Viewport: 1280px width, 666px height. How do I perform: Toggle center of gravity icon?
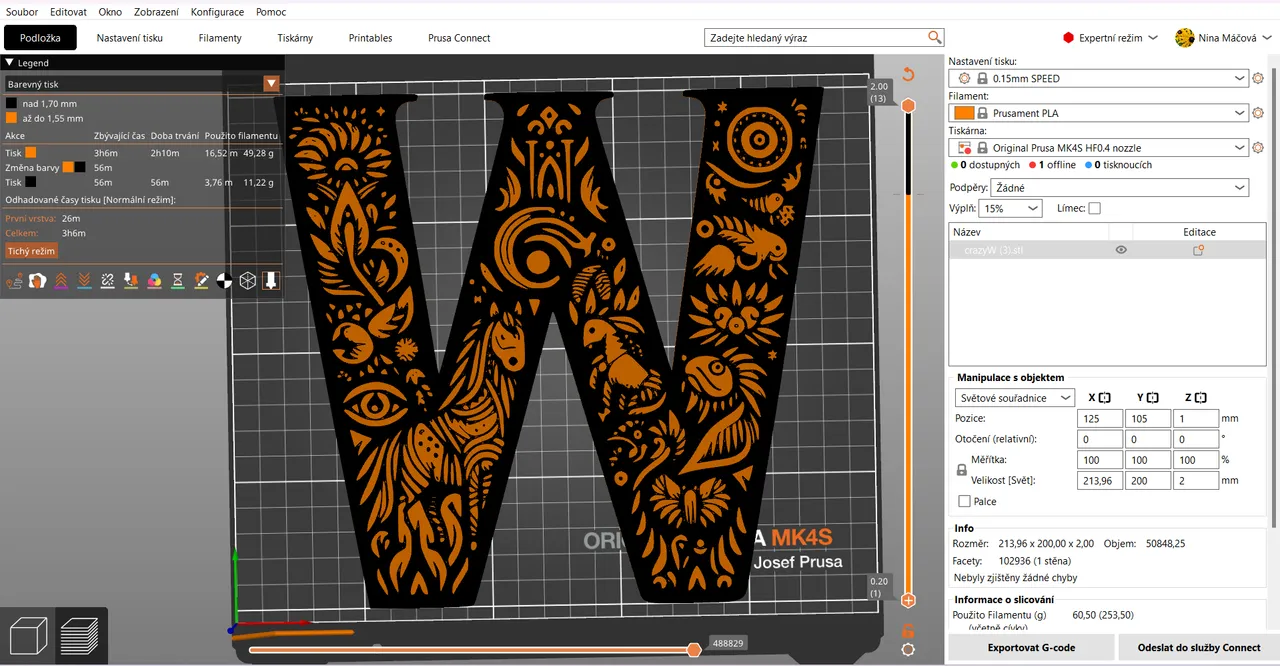point(224,281)
